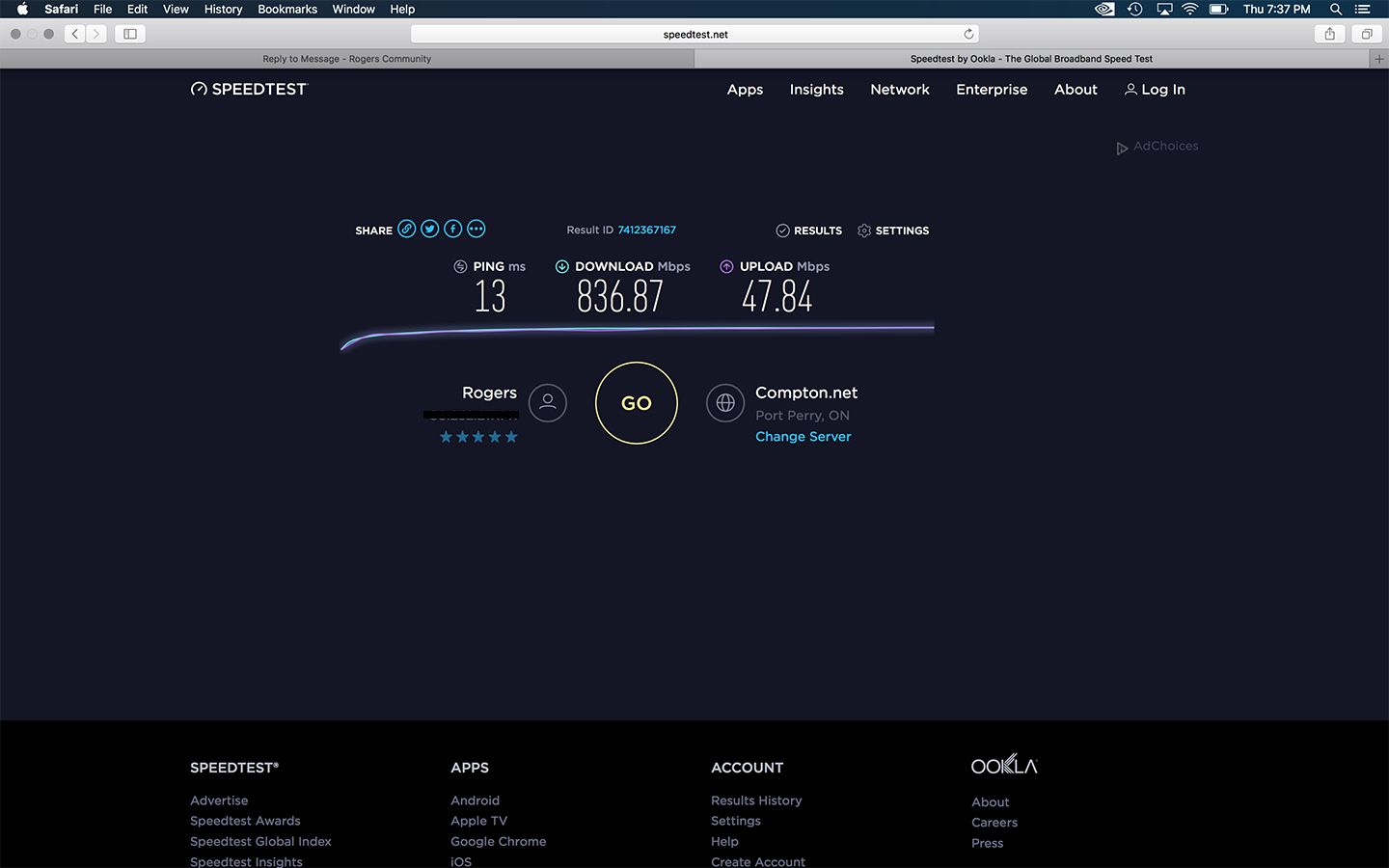
Task: Open Ookla Press footer link
Action: 987,843
